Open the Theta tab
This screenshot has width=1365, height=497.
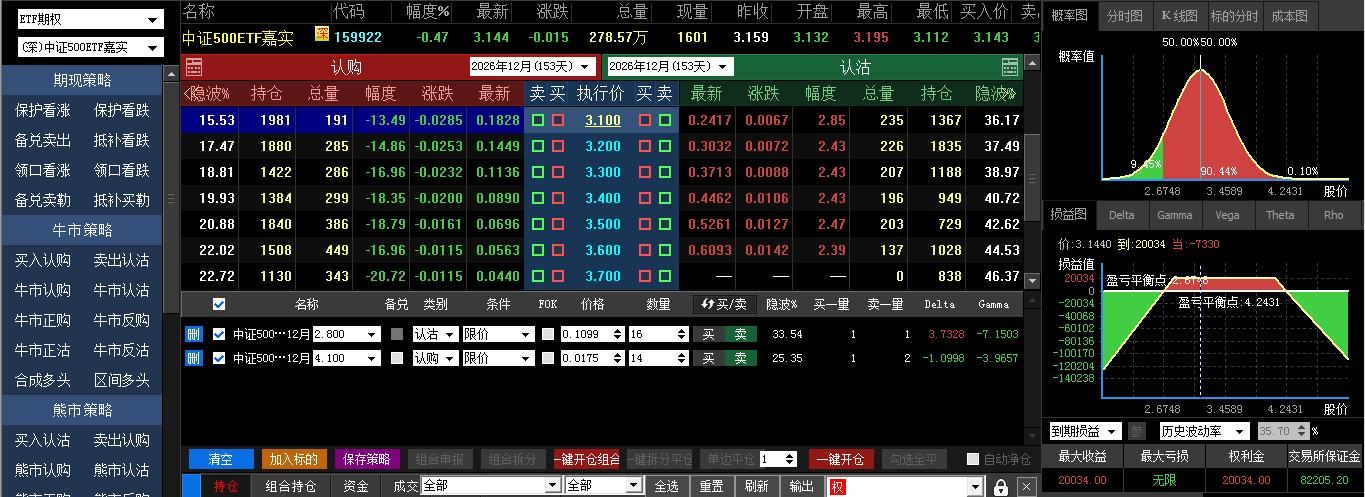tap(1280, 215)
